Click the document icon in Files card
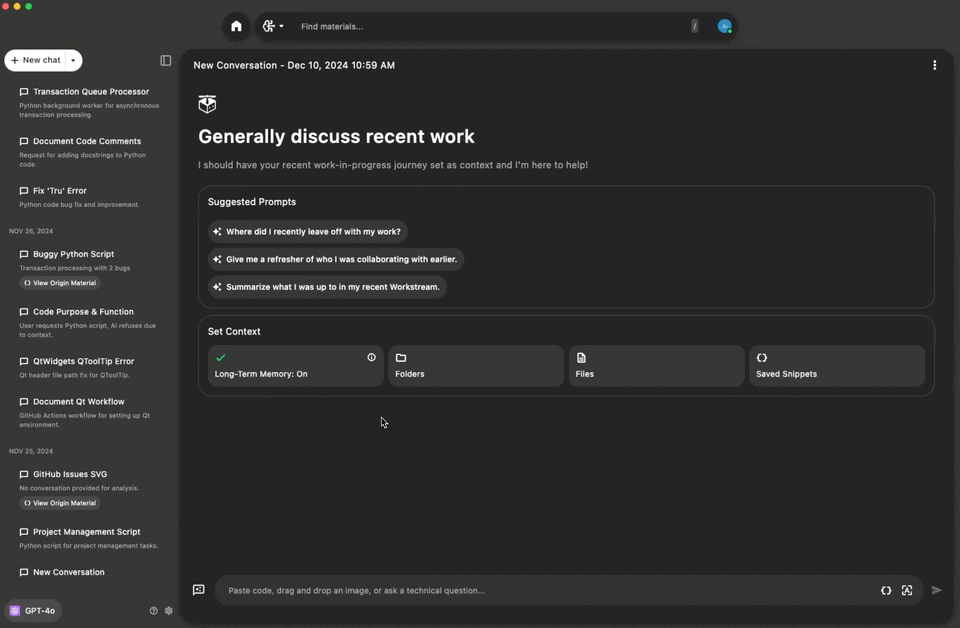960x628 pixels. pos(581,357)
